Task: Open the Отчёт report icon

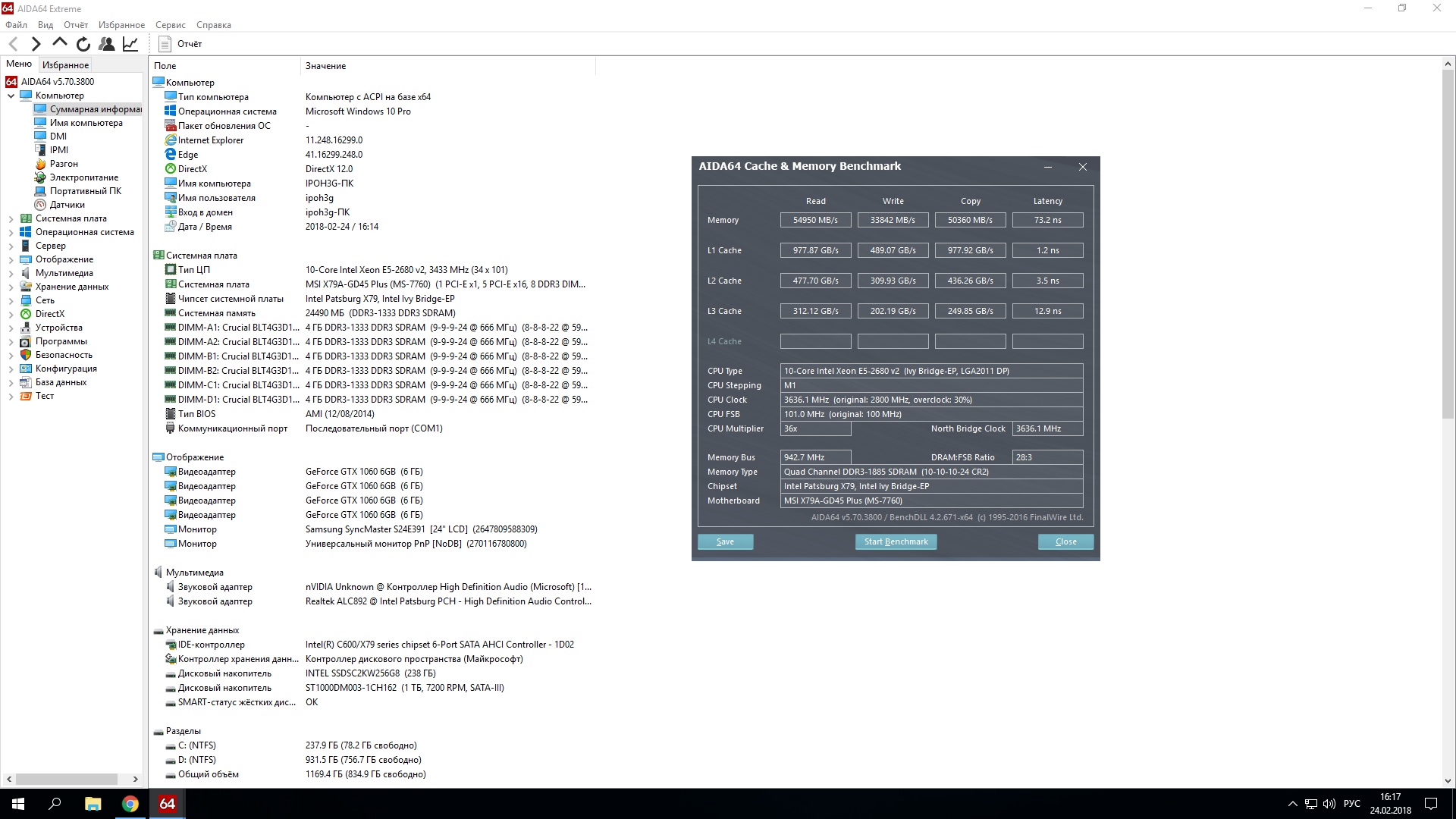Action: tap(165, 44)
